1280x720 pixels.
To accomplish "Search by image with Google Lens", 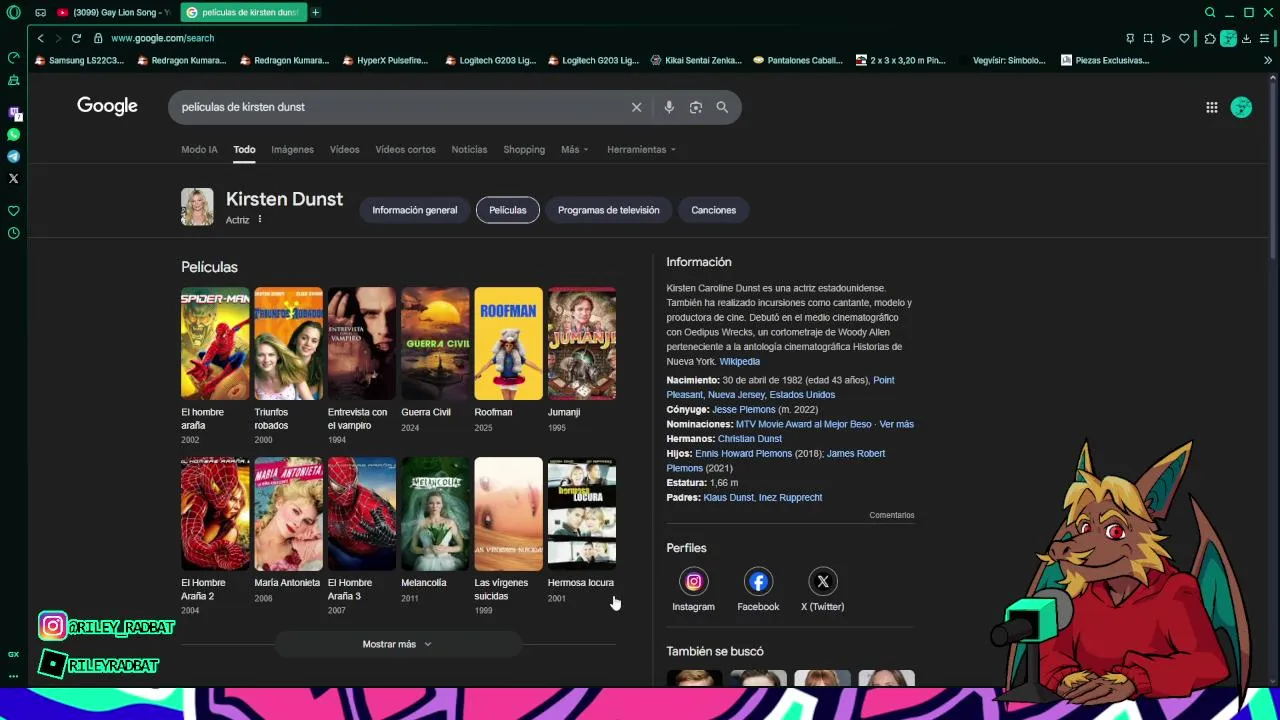I will click(x=696, y=107).
